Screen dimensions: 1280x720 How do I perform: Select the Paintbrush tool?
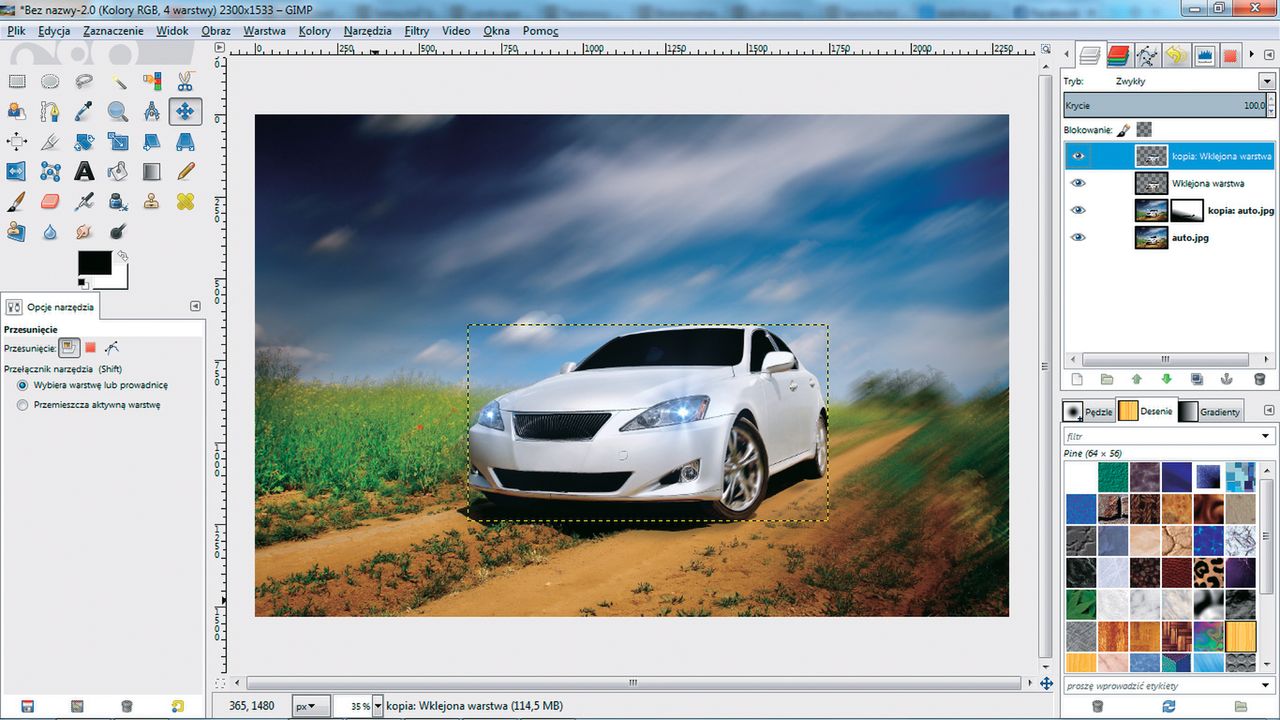click(16, 201)
